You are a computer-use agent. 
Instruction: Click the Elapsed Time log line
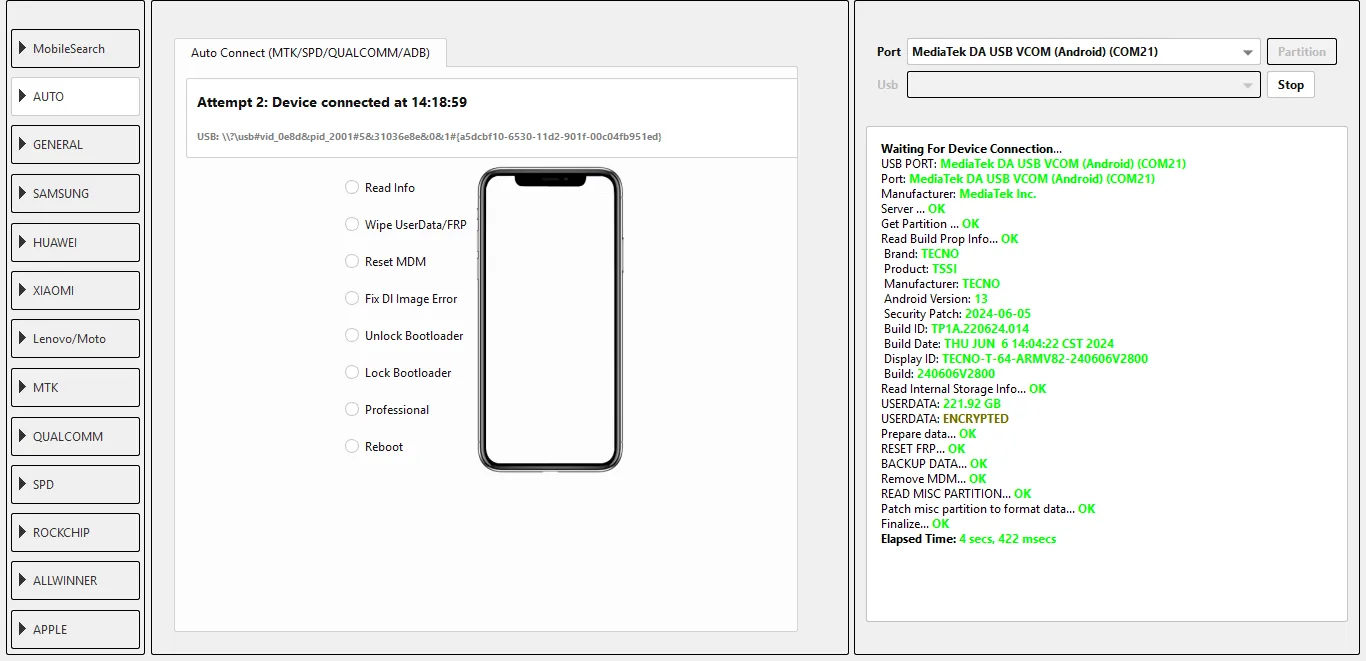click(x=968, y=539)
